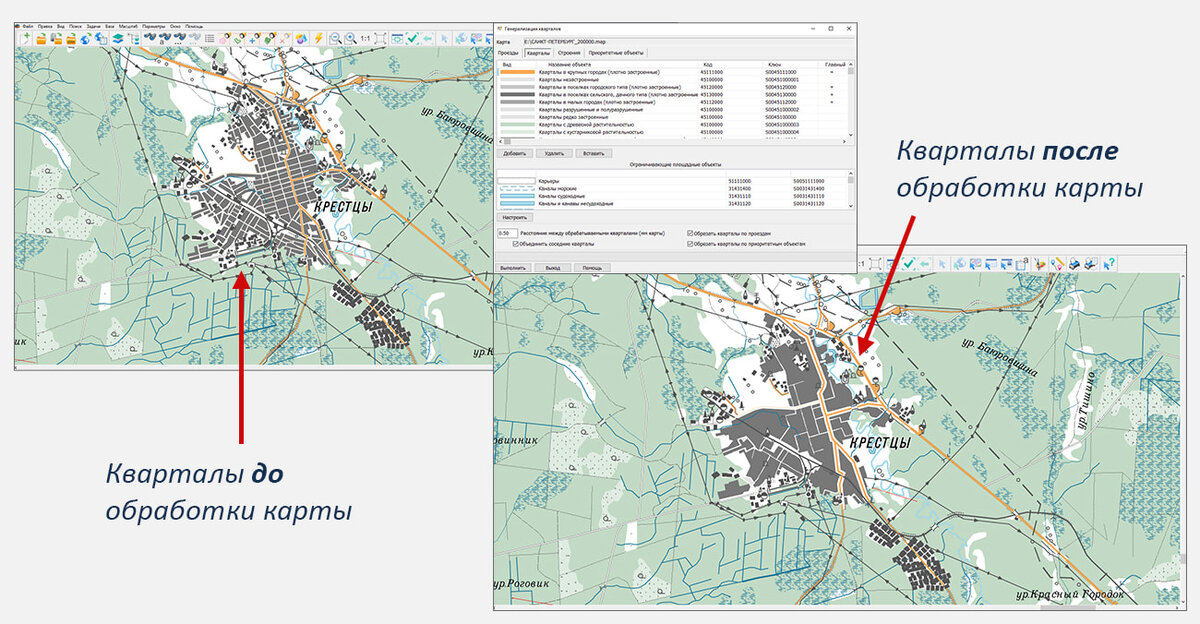Click the blue globe toolbar icon

[86, 38]
